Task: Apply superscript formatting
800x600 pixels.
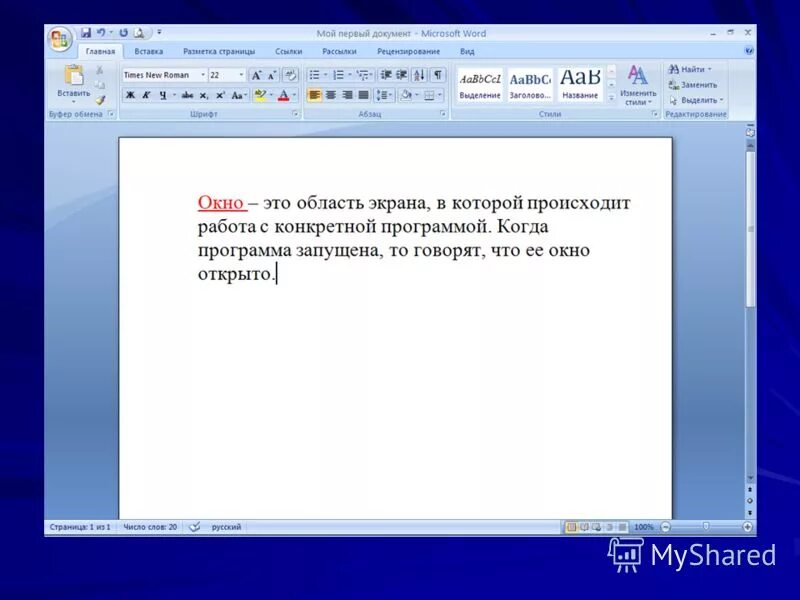Action: tap(220, 95)
